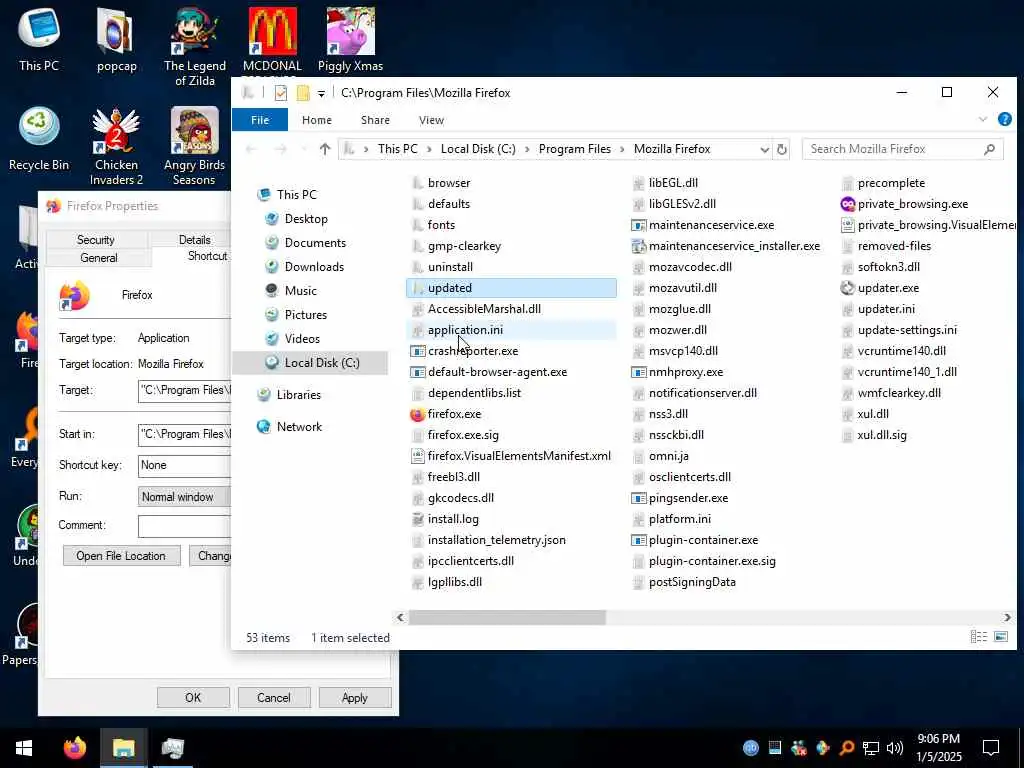1024x768 pixels.
Task: Select crashreporter.exe file icon
Action: [x=417, y=351]
